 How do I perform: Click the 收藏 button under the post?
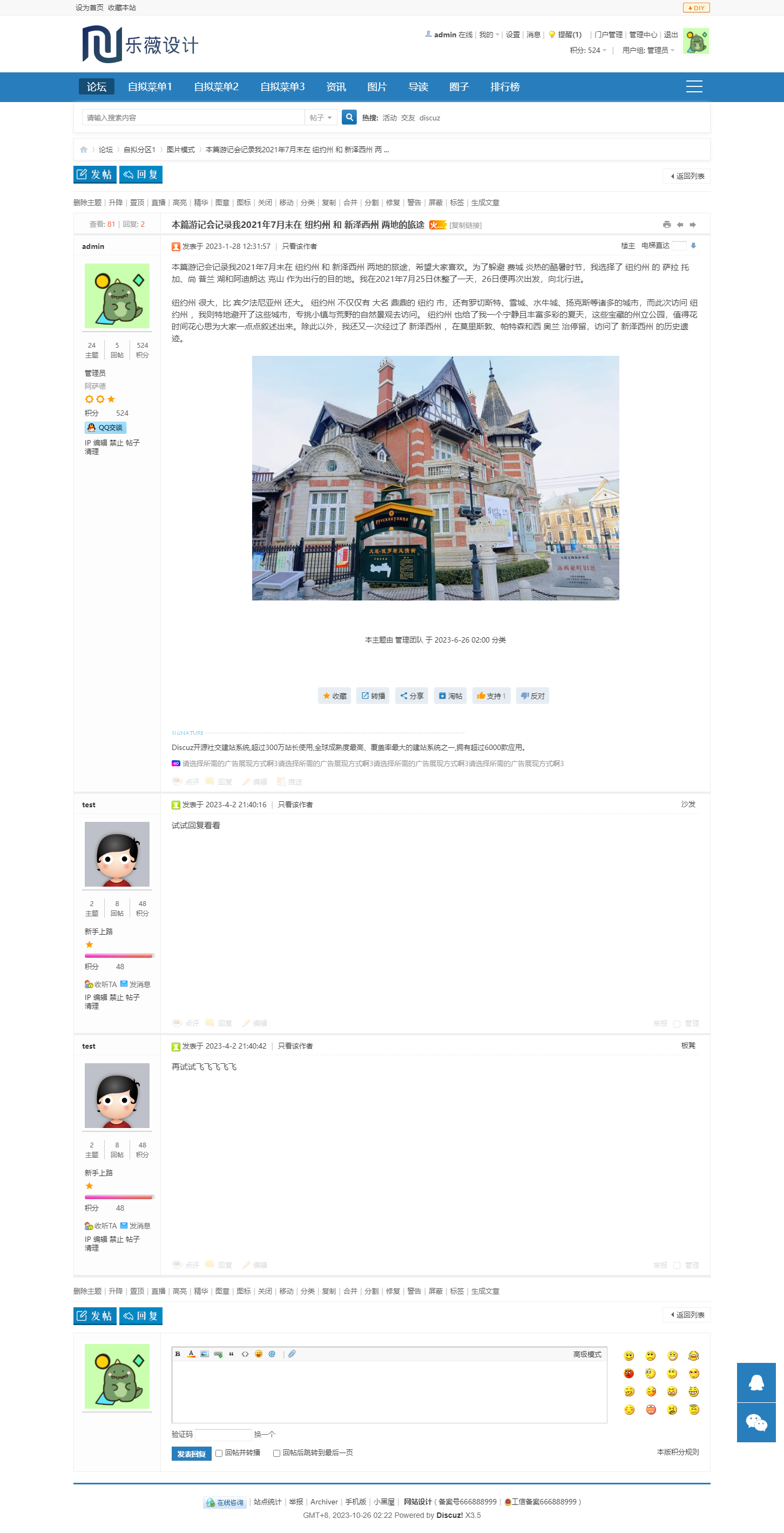click(334, 695)
